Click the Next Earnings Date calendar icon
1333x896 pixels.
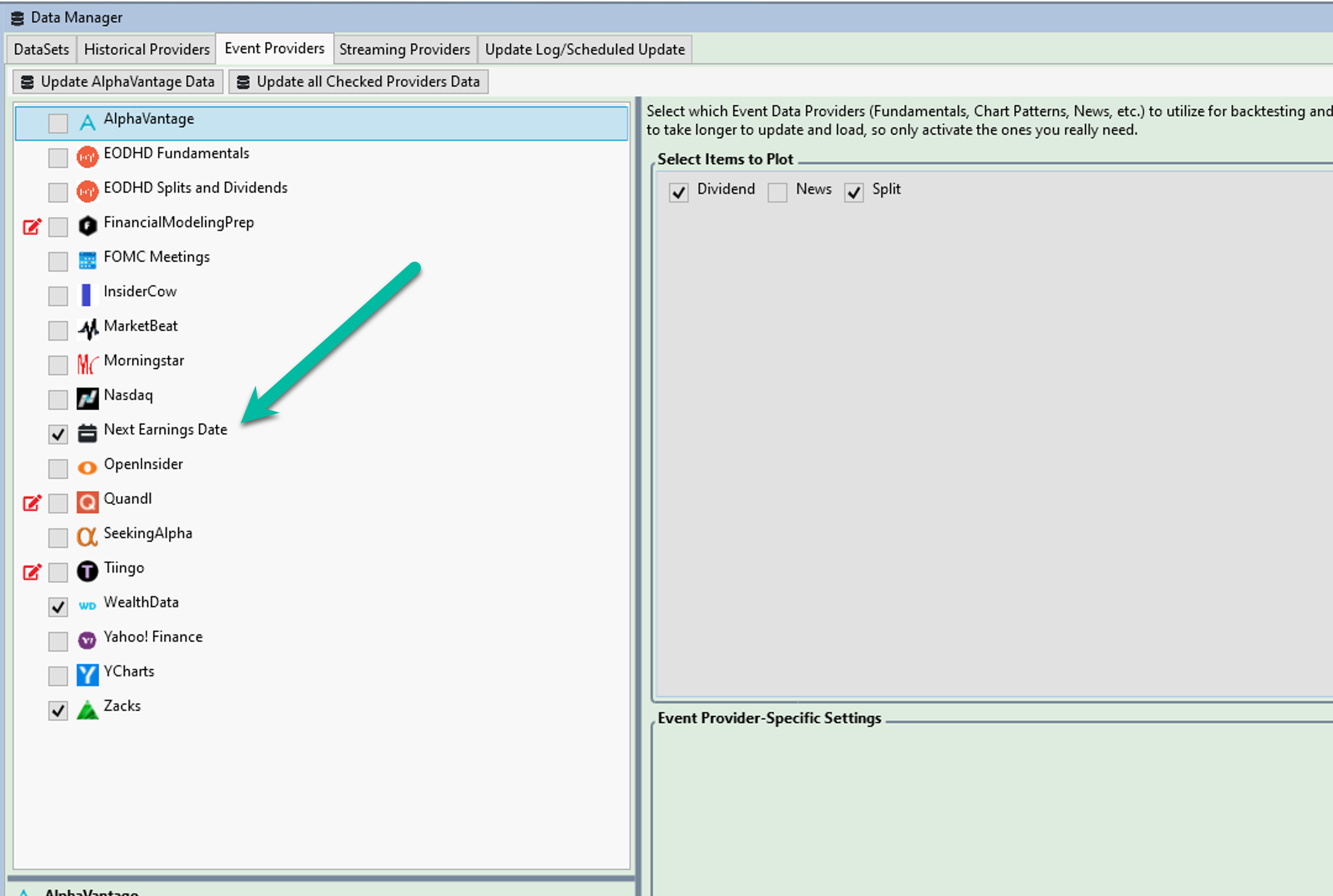[x=88, y=433]
